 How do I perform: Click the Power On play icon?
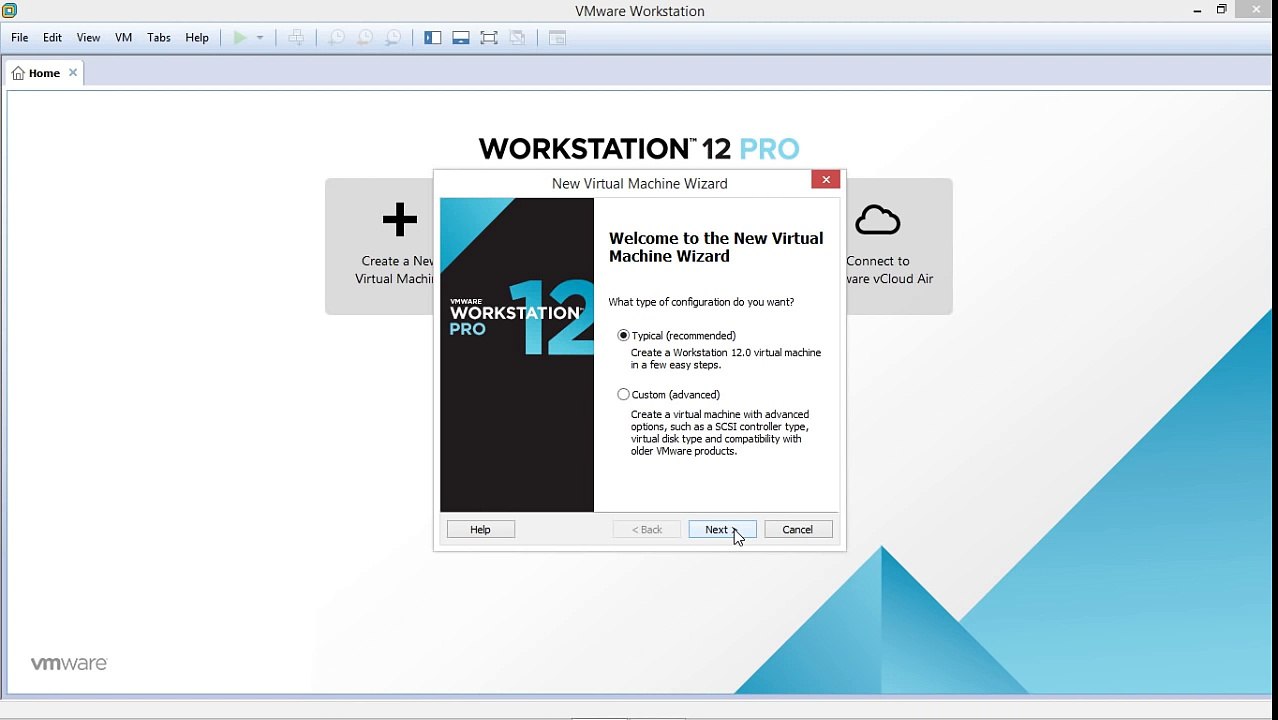[x=239, y=38]
